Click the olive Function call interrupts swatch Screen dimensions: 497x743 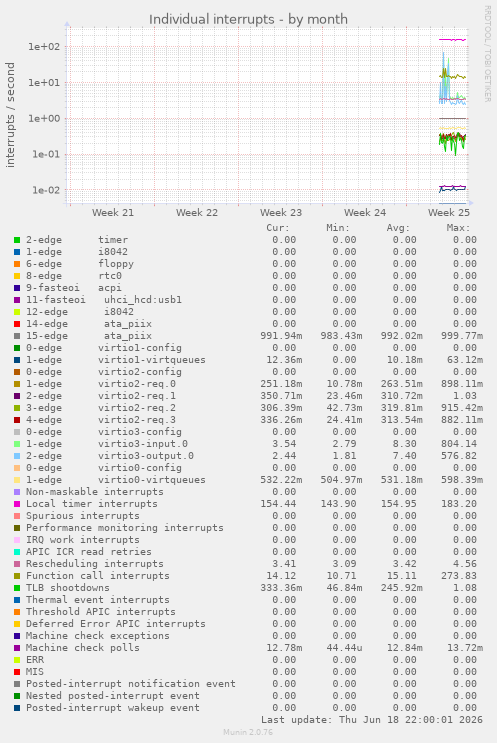pyautogui.click(x=17, y=576)
